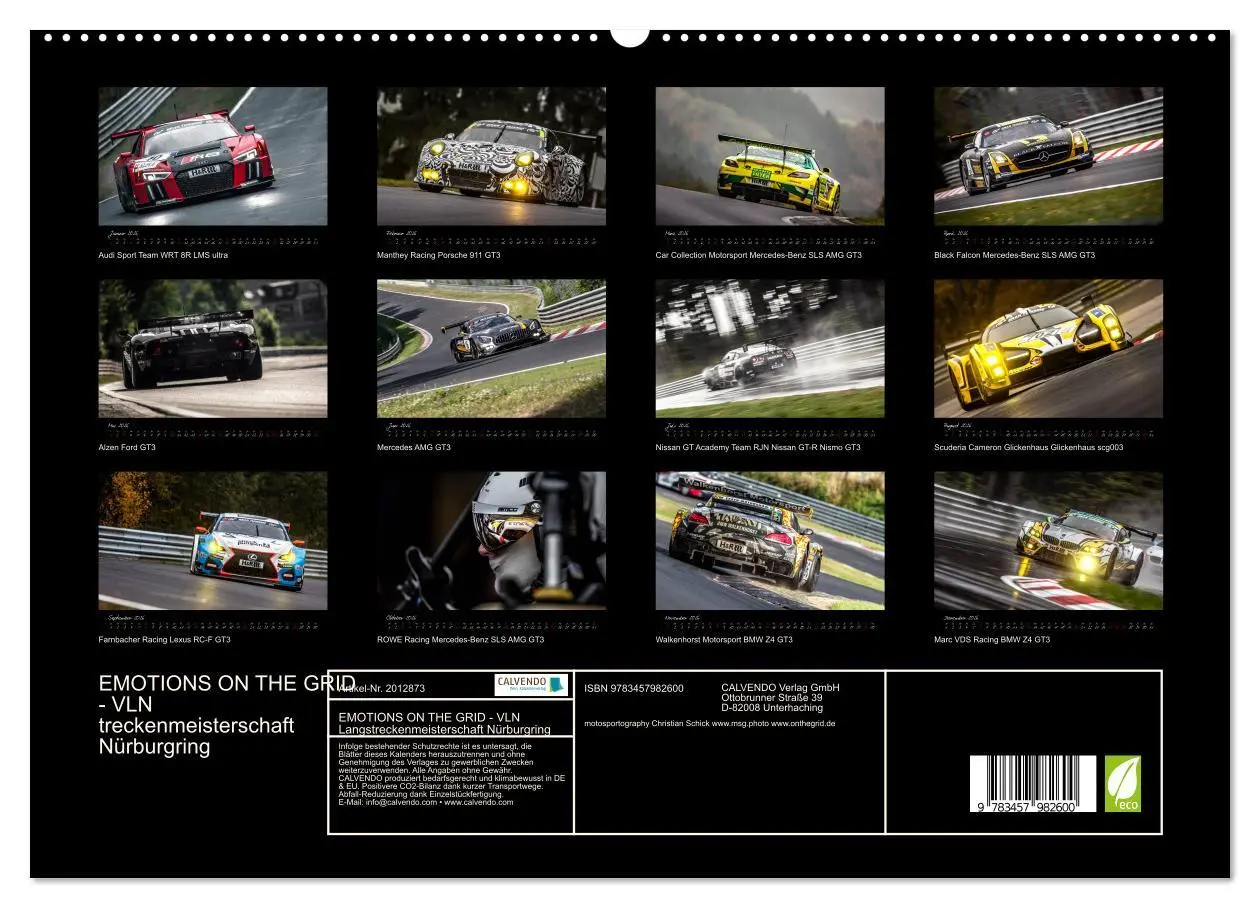Click the 'CALVENDO Verlag GmbH' publisher text

pyautogui.click(x=780, y=688)
